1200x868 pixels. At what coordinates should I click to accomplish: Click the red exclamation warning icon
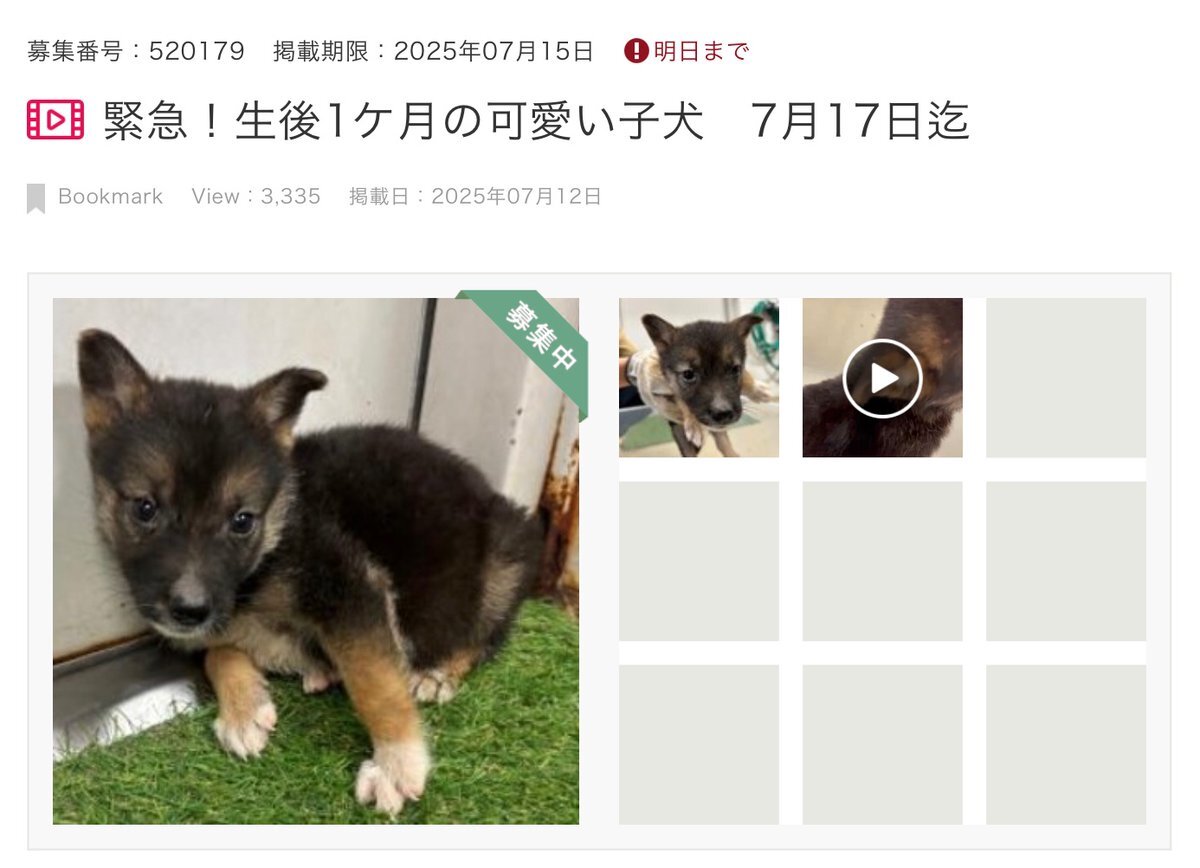[636, 51]
